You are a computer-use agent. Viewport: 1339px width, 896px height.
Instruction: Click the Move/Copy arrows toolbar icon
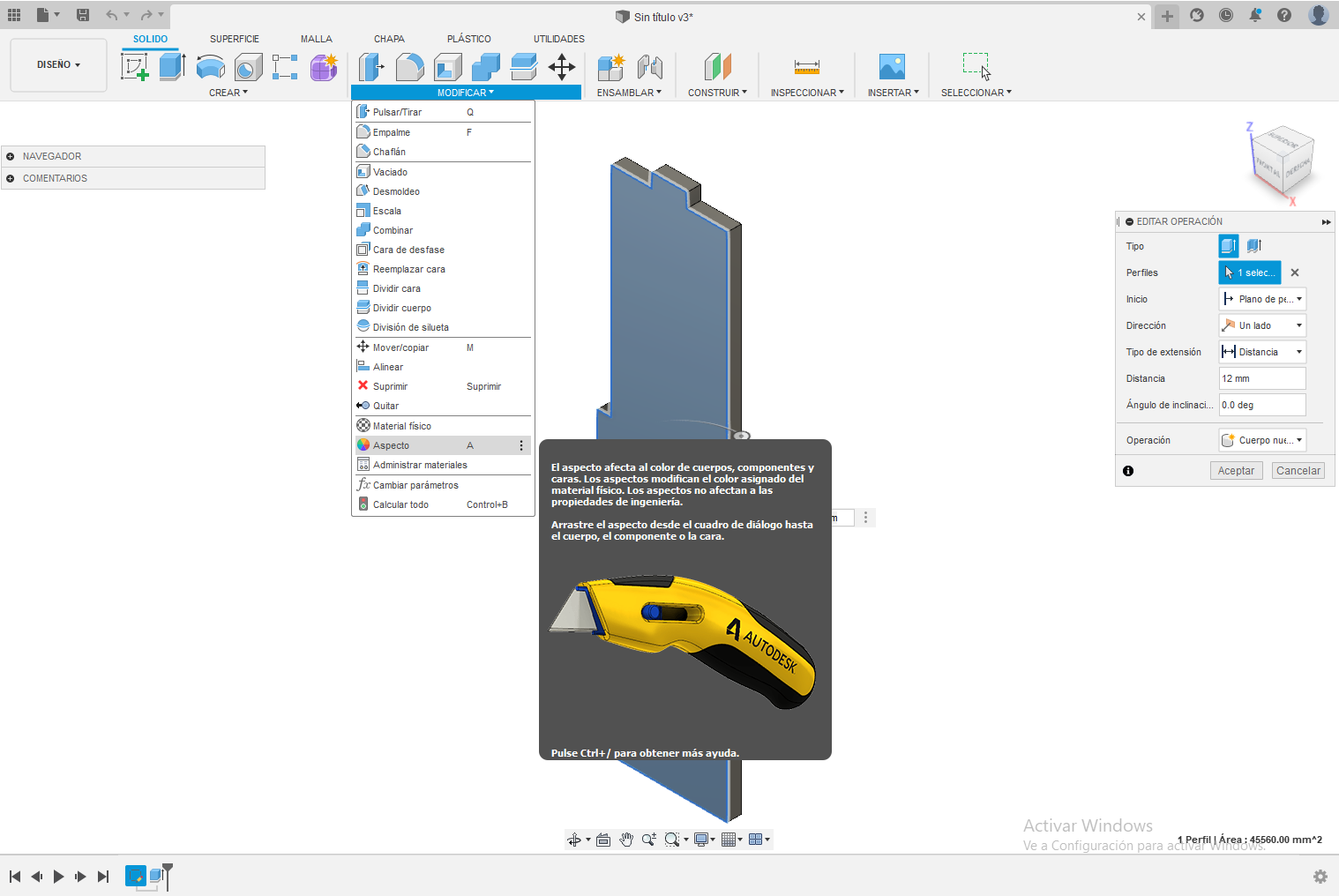click(561, 67)
